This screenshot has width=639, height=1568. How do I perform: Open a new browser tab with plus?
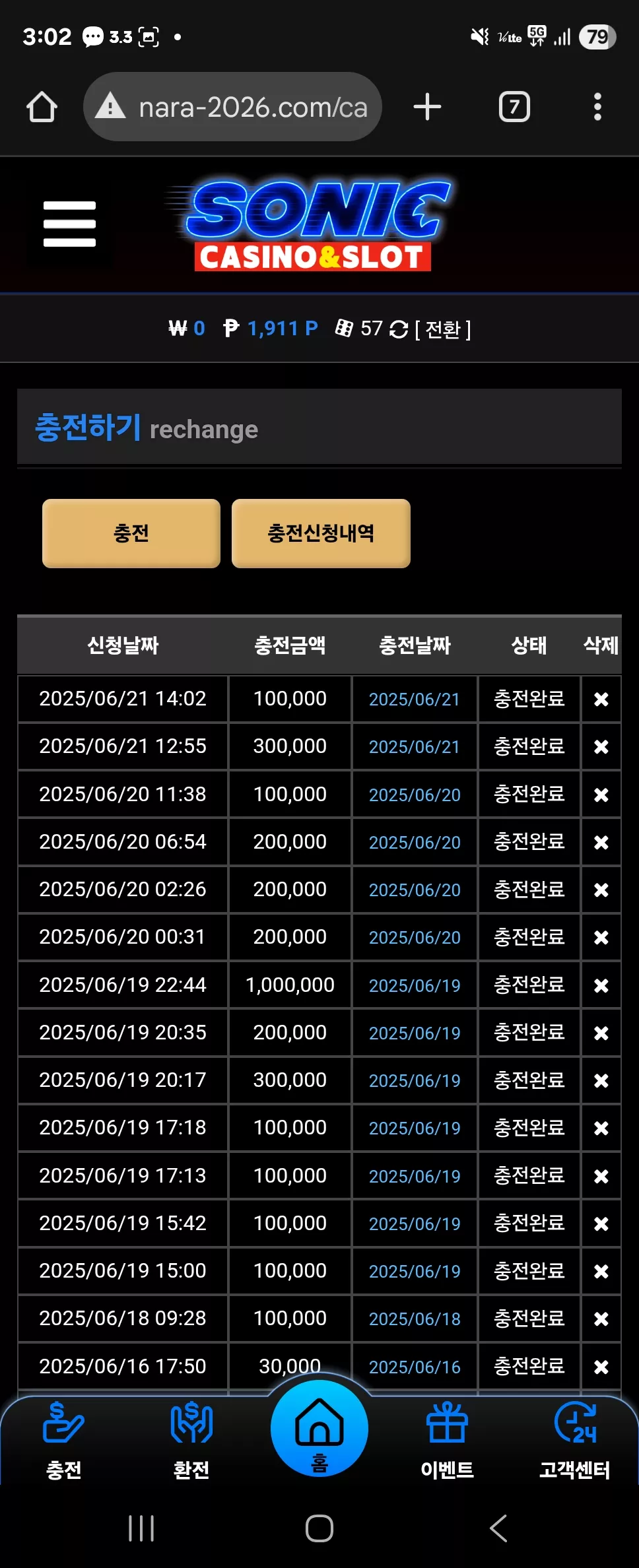[x=427, y=107]
